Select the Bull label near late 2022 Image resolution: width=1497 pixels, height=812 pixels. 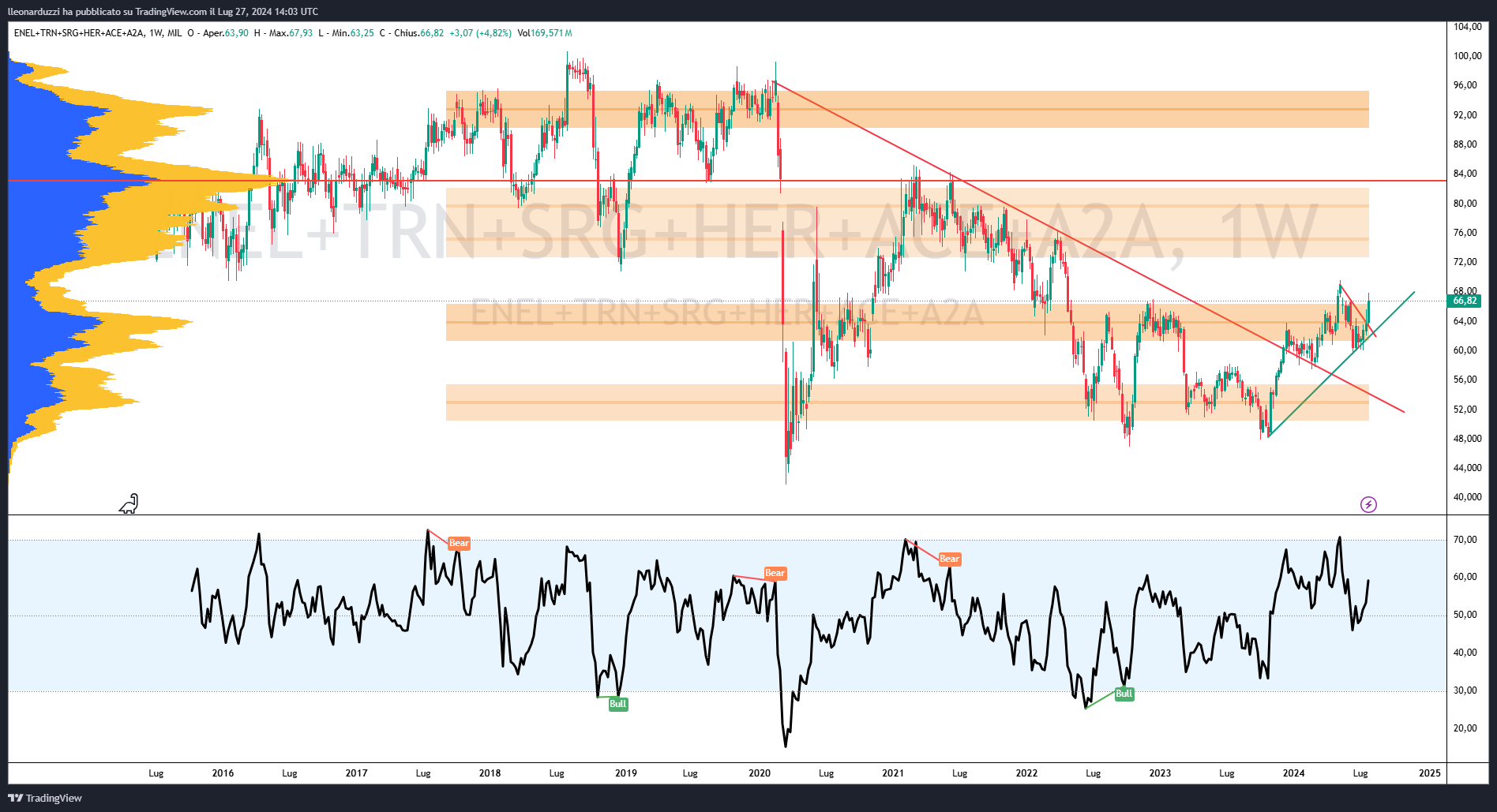1124,694
